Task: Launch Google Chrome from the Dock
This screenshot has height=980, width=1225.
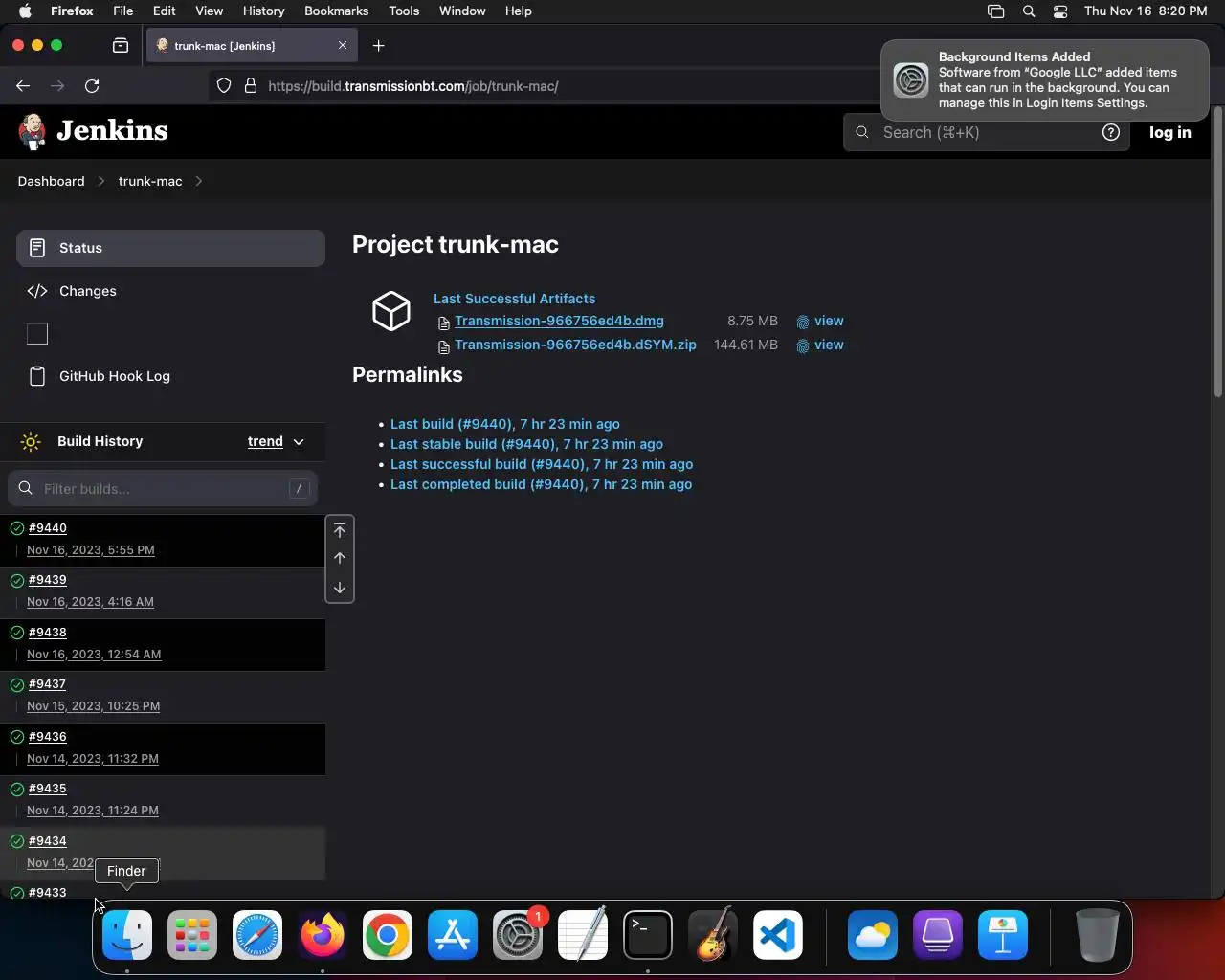Action: [x=388, y=935]
